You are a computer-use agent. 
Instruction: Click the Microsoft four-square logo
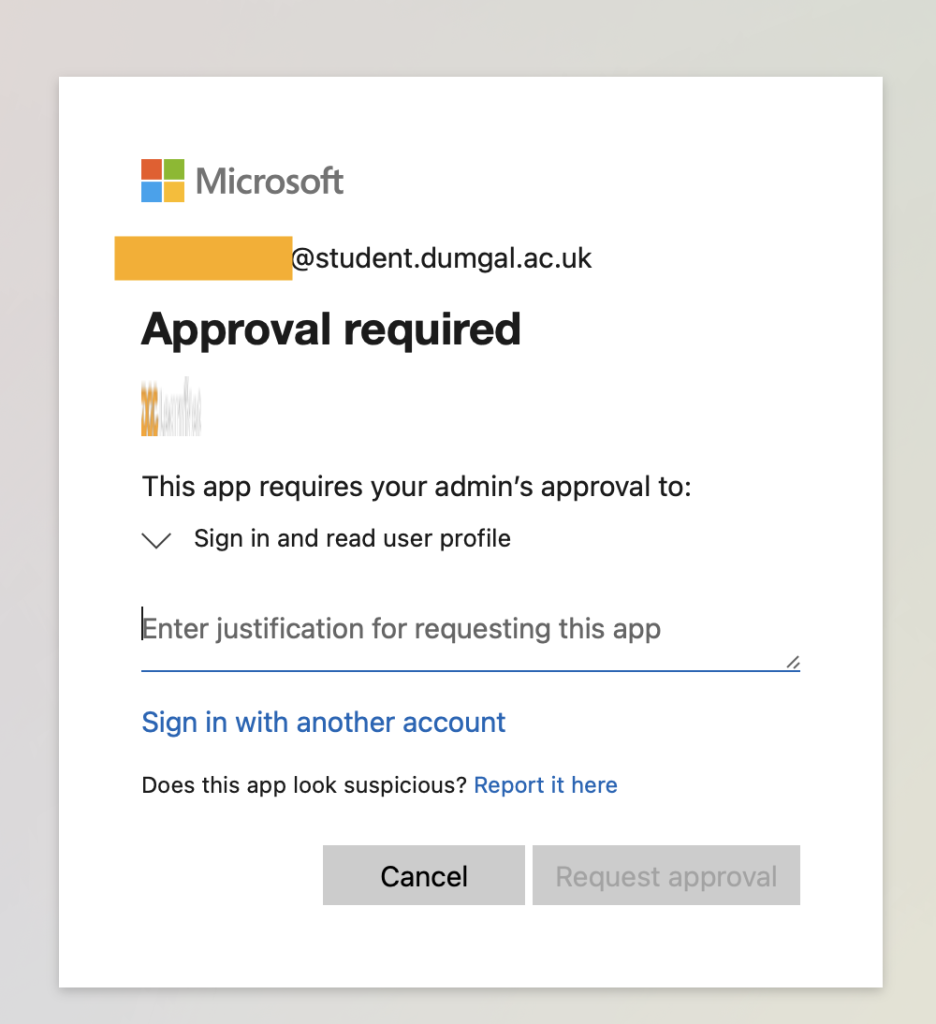(x=163, y=181)
